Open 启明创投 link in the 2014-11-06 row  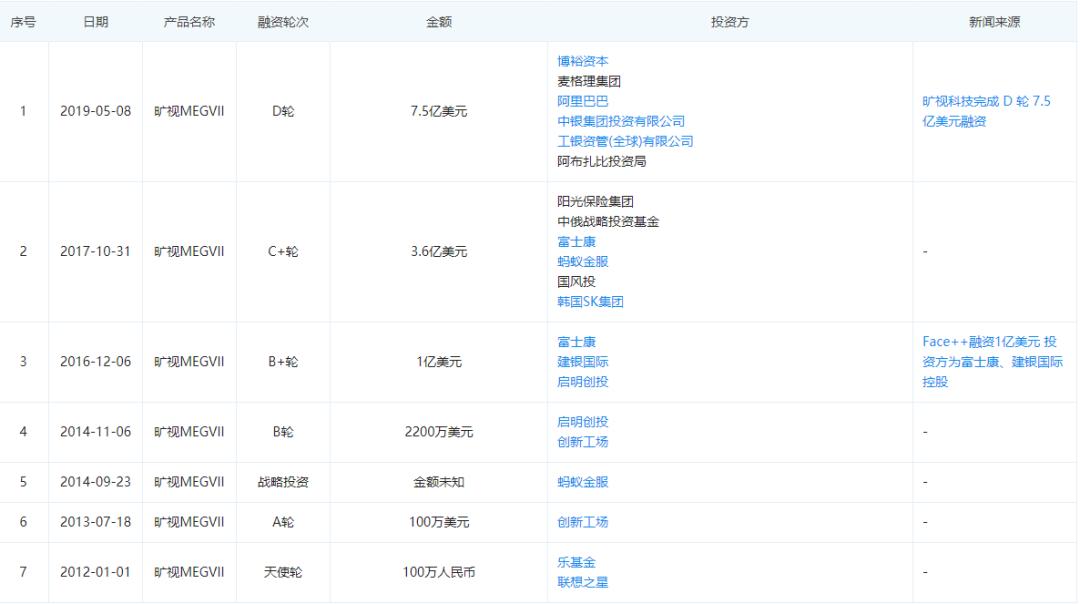click(582, 421)
